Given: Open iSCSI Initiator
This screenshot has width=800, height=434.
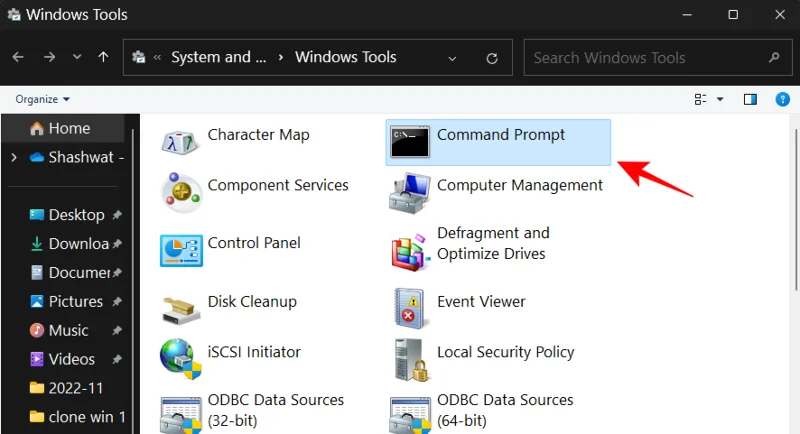Looking at the screenshot, I should pyautogui.click(x=253, y=352).
